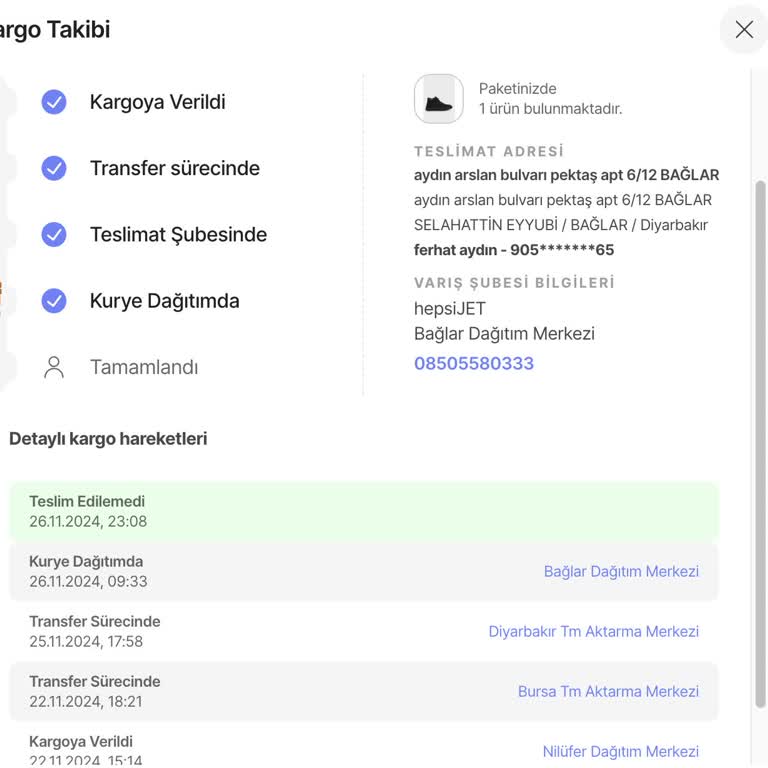
Task: Click the 26.11.2024, 23:08 timestamp
Action: [88, 522]
